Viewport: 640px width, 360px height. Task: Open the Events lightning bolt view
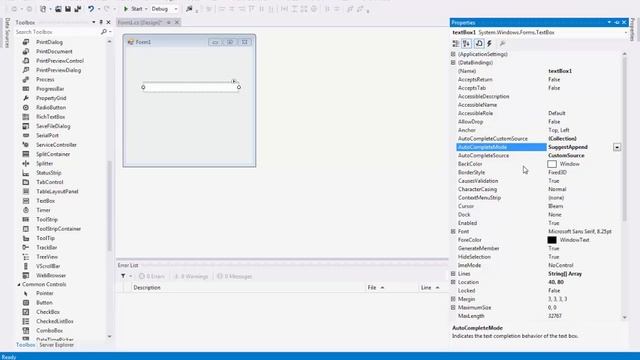coord(489,43)
